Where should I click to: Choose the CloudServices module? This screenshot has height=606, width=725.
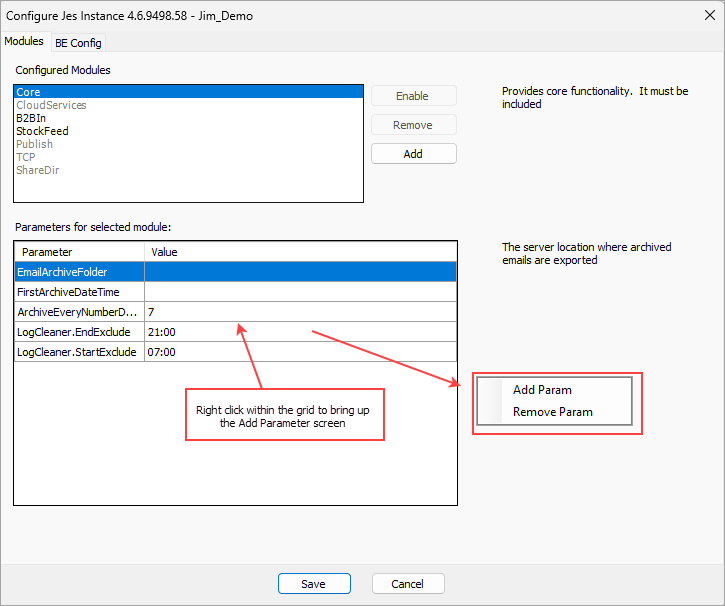[x=51, y=105]
